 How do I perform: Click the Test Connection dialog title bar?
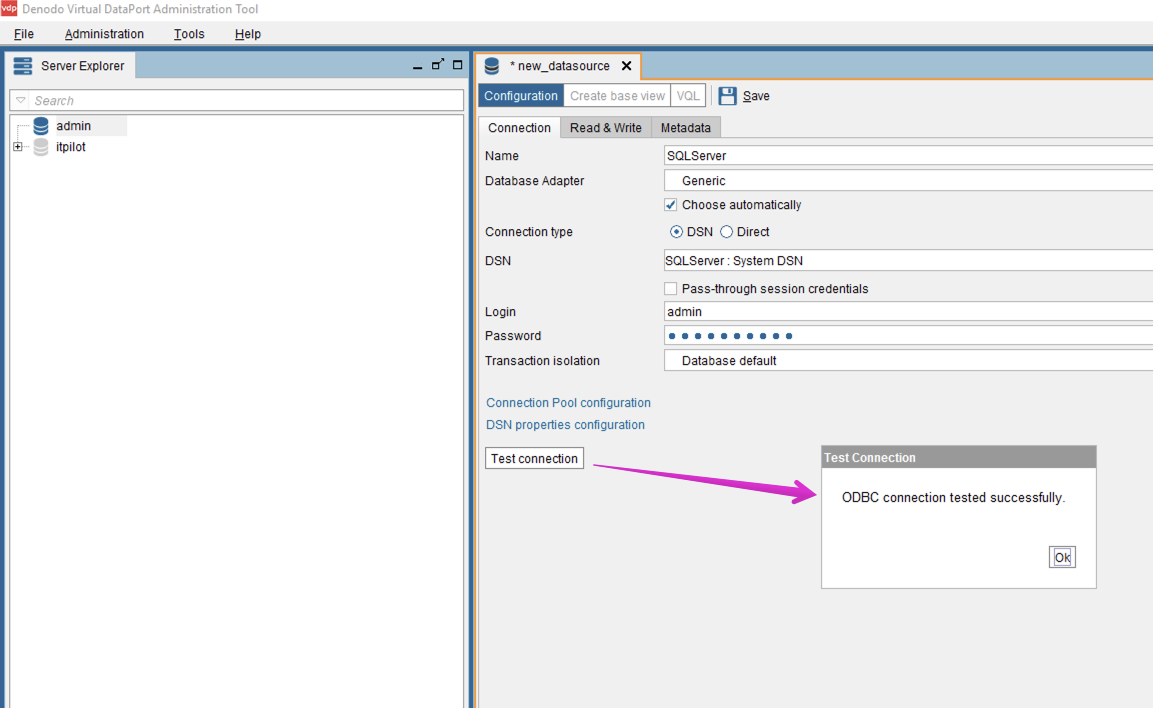959,457
